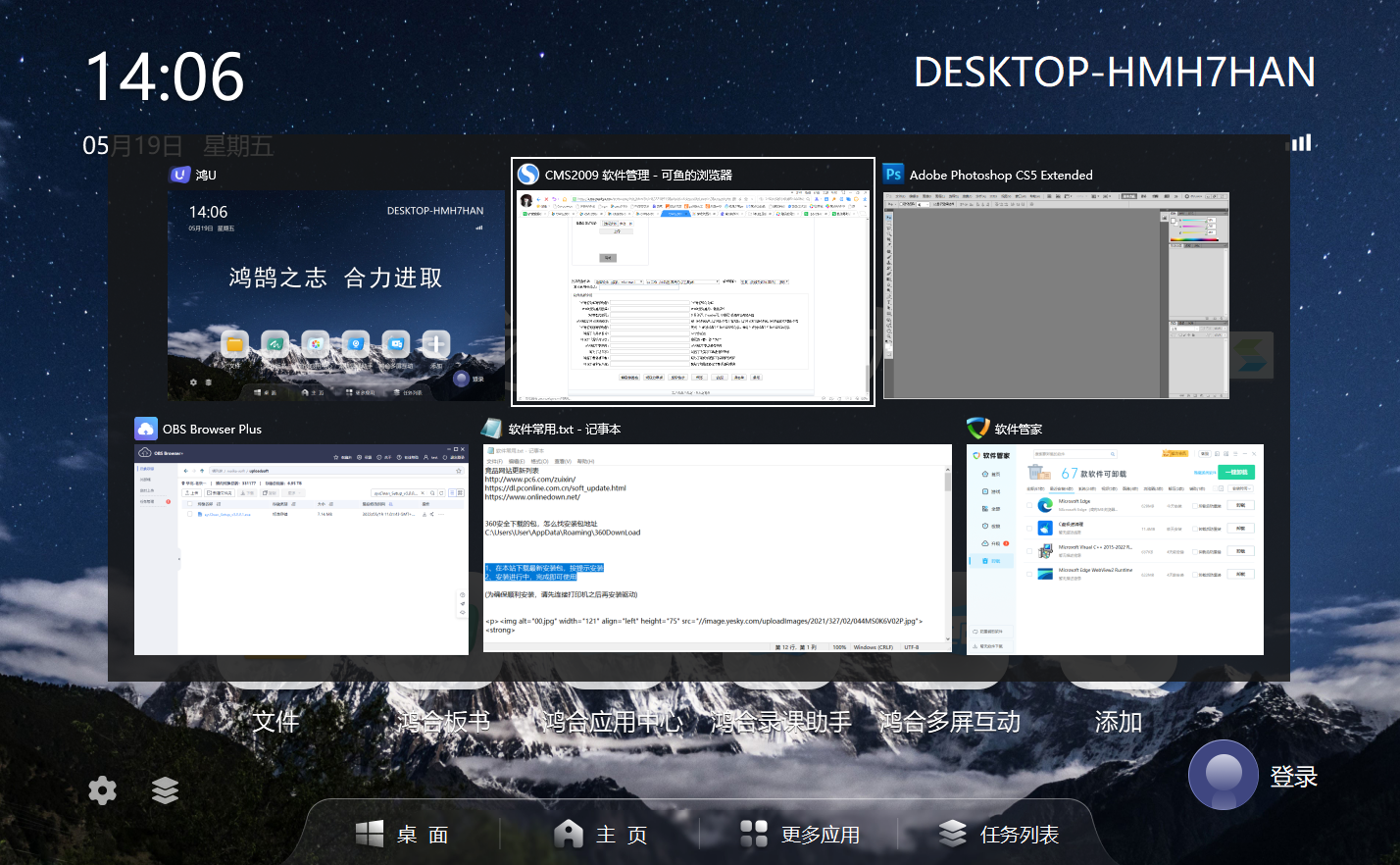Open 主页 from the bottom bar
Viewport: 1400px width, 865px height.
[x=600, y=835]
